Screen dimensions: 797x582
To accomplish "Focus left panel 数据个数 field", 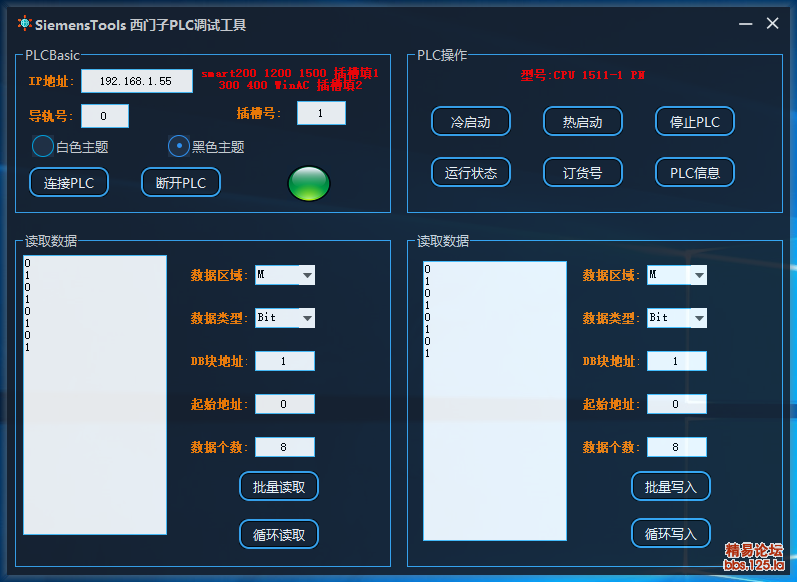I will point(285,447).
